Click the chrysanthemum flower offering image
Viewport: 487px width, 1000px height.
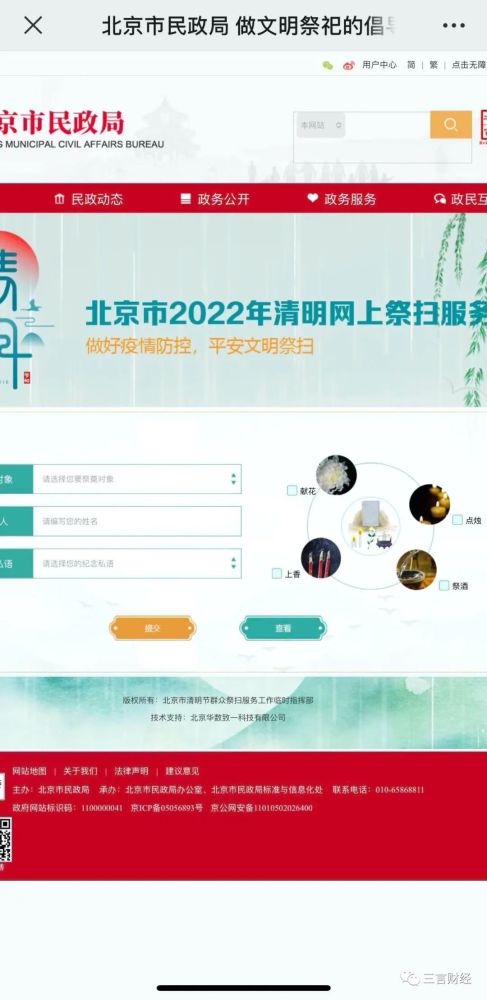click(x=336, y=474)
